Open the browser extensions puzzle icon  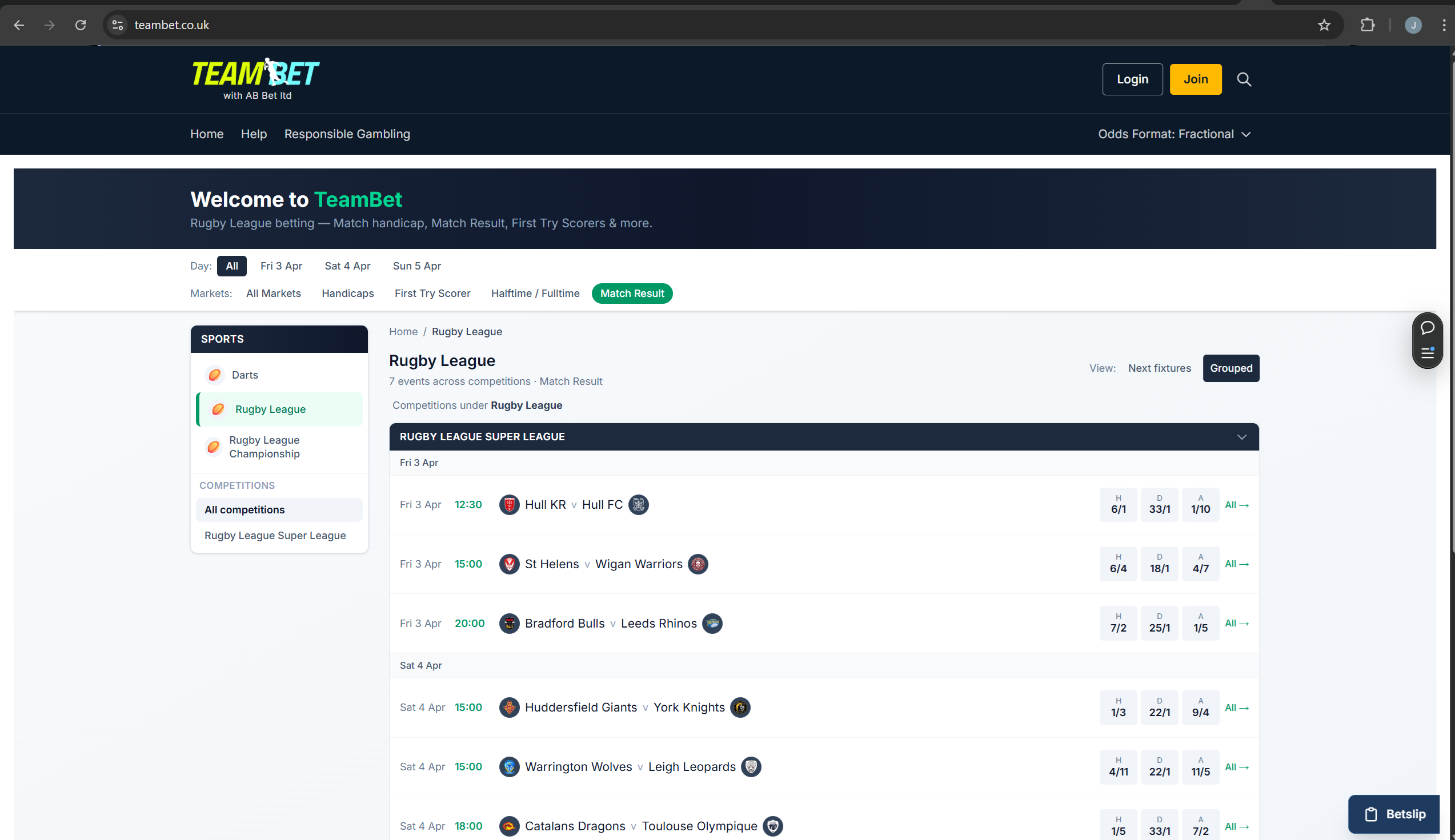coord(1367,25)
